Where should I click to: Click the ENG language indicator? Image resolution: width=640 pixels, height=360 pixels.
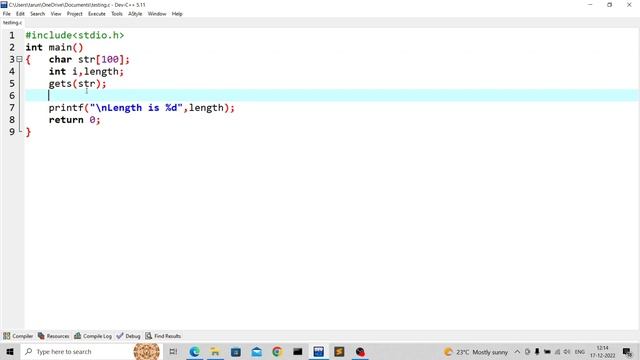[x=580, y=351]
